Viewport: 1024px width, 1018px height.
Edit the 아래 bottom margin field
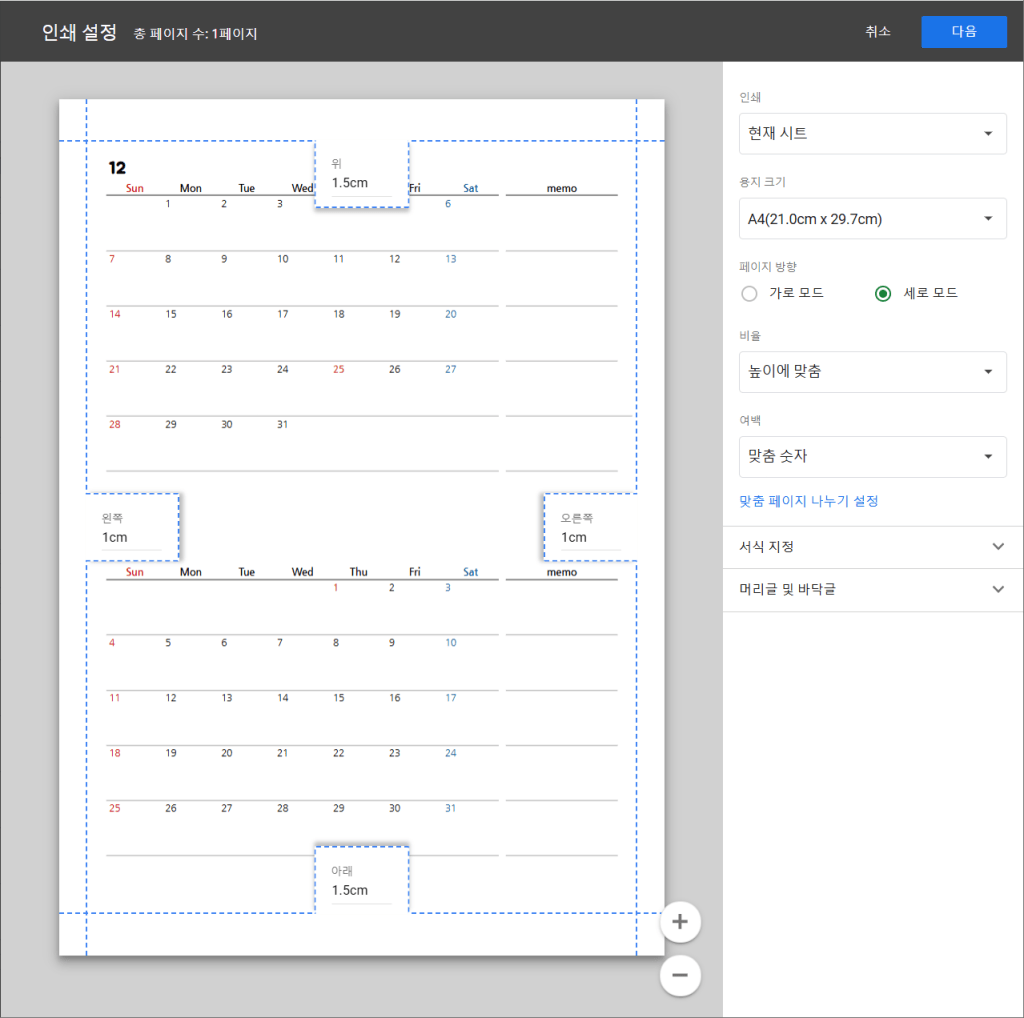coord(361,890)
